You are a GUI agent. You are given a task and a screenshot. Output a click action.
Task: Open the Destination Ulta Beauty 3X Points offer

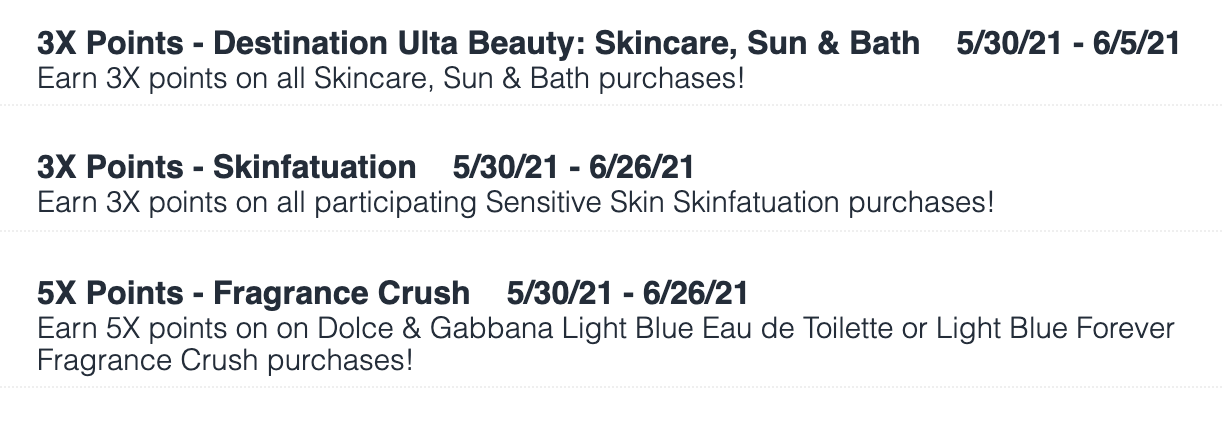click(478, 43)
